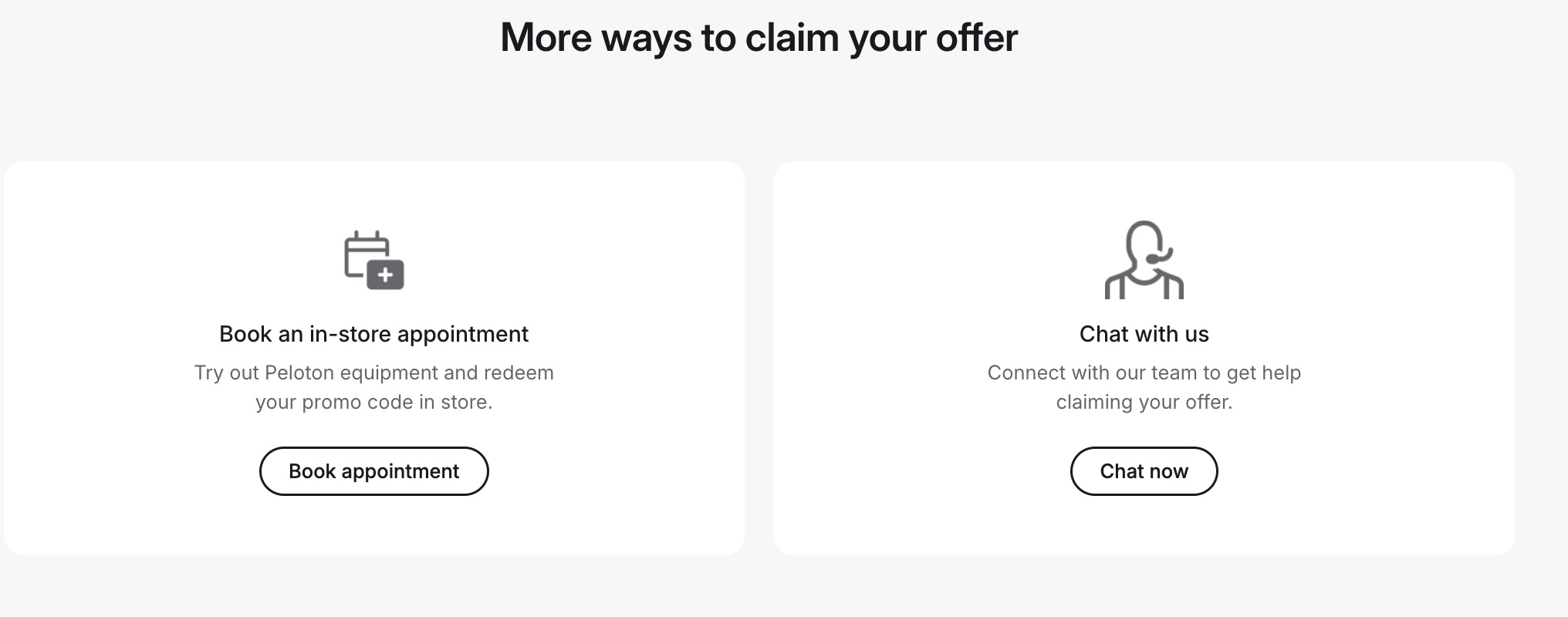Select the 'Chat with us' heading
Screen dimensions: 1568x617
(1144, 334)
